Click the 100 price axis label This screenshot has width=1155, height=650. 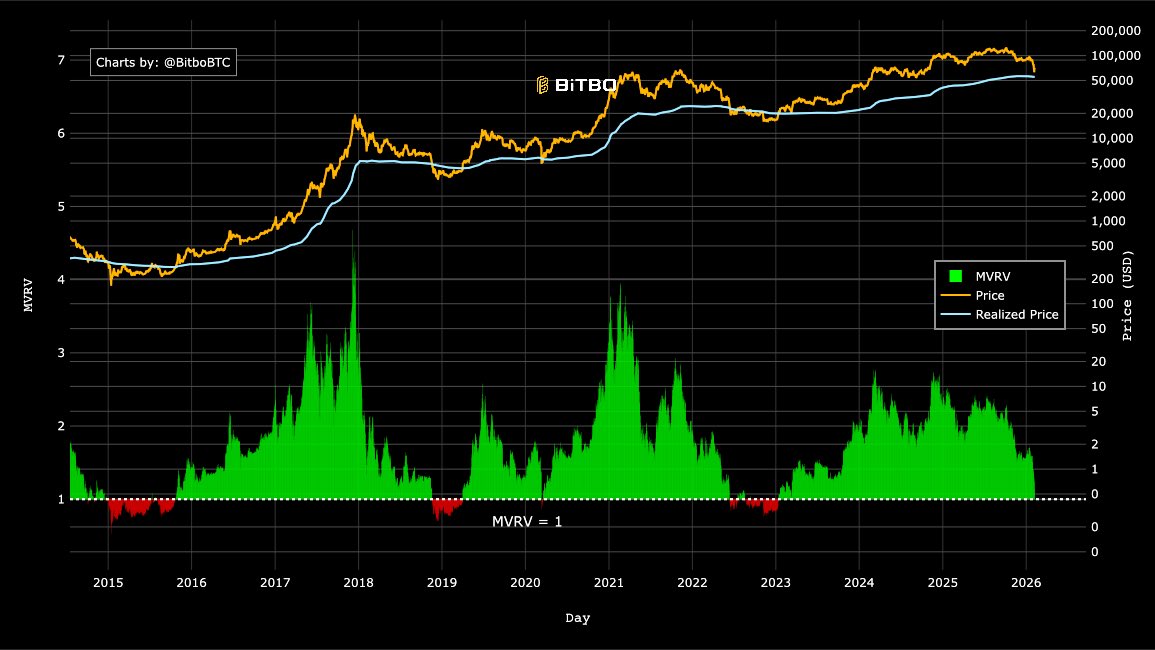pyautogui.click(x=1103, y=304)
